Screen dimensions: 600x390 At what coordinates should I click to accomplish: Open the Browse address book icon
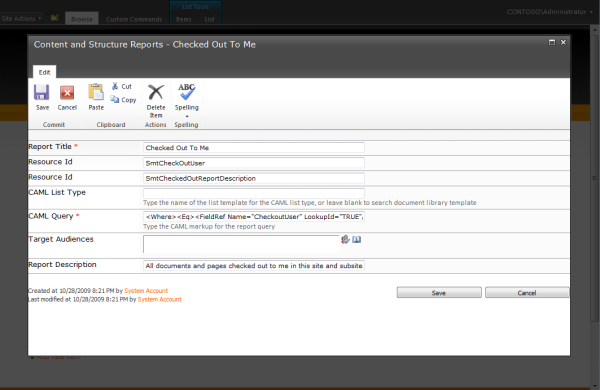(357, 240)
